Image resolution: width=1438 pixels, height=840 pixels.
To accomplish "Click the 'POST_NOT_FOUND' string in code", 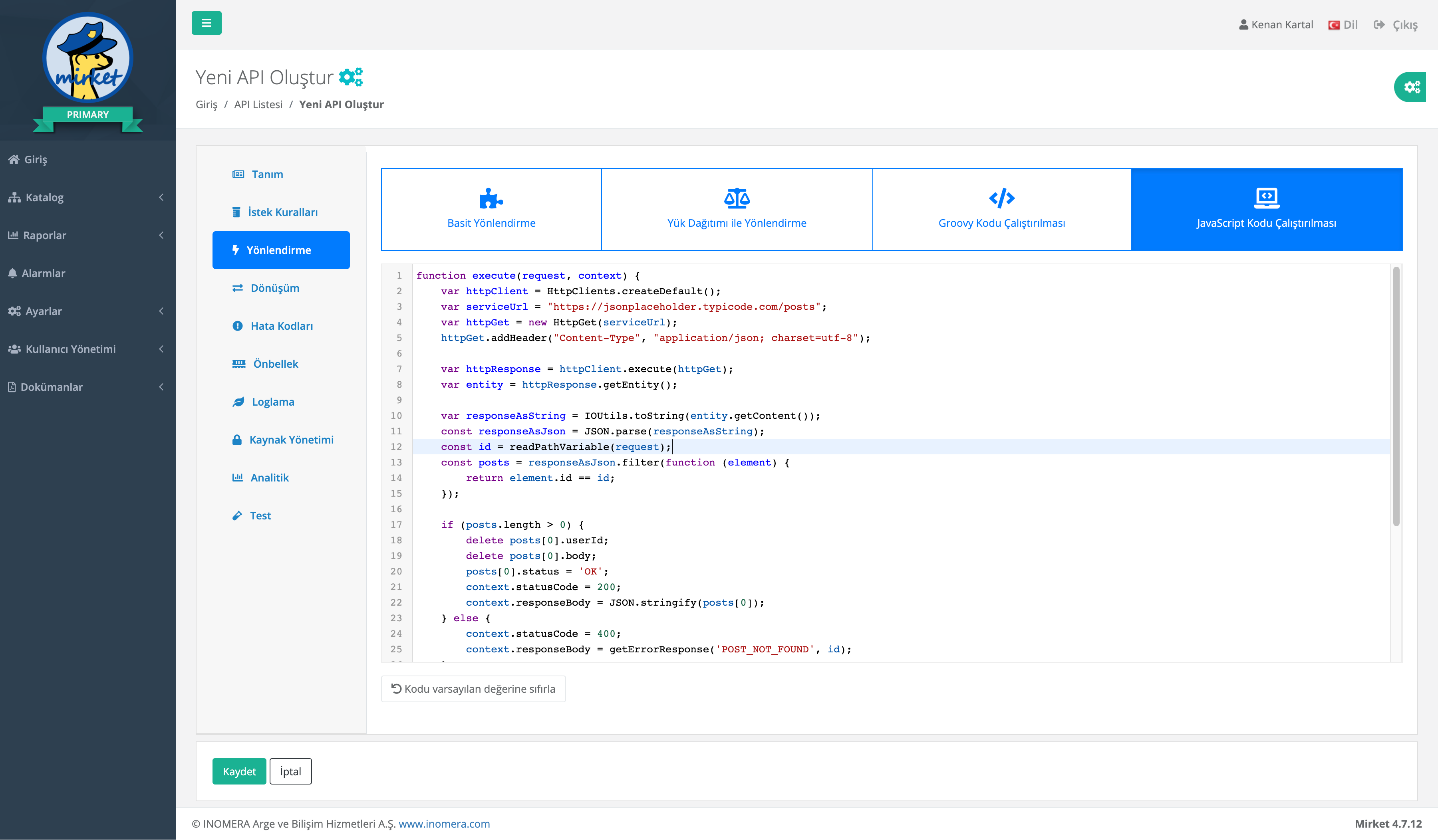I will pyautogui.click(x=765, y=649).
